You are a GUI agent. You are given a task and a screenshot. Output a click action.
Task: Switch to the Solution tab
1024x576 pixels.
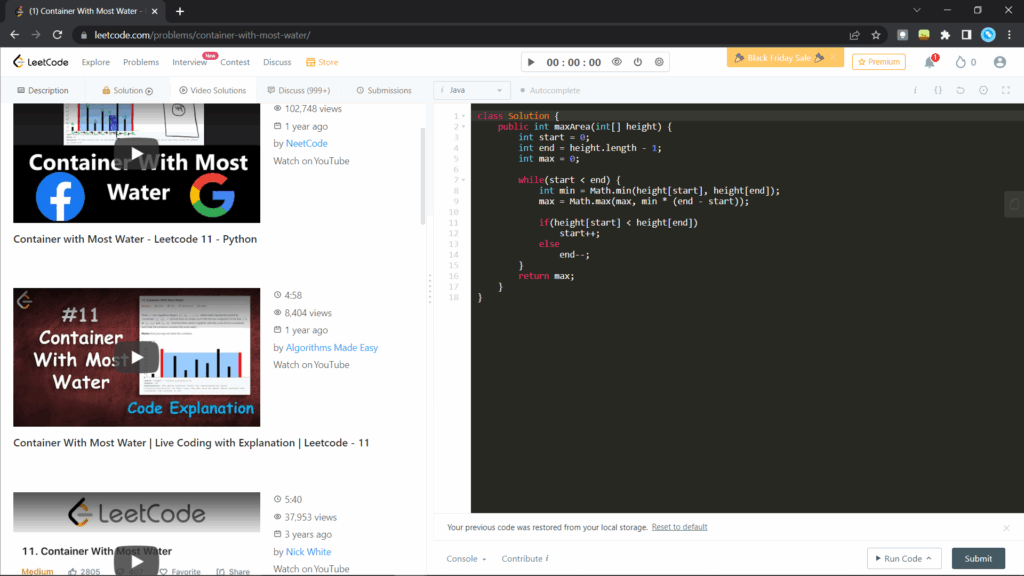127,90
